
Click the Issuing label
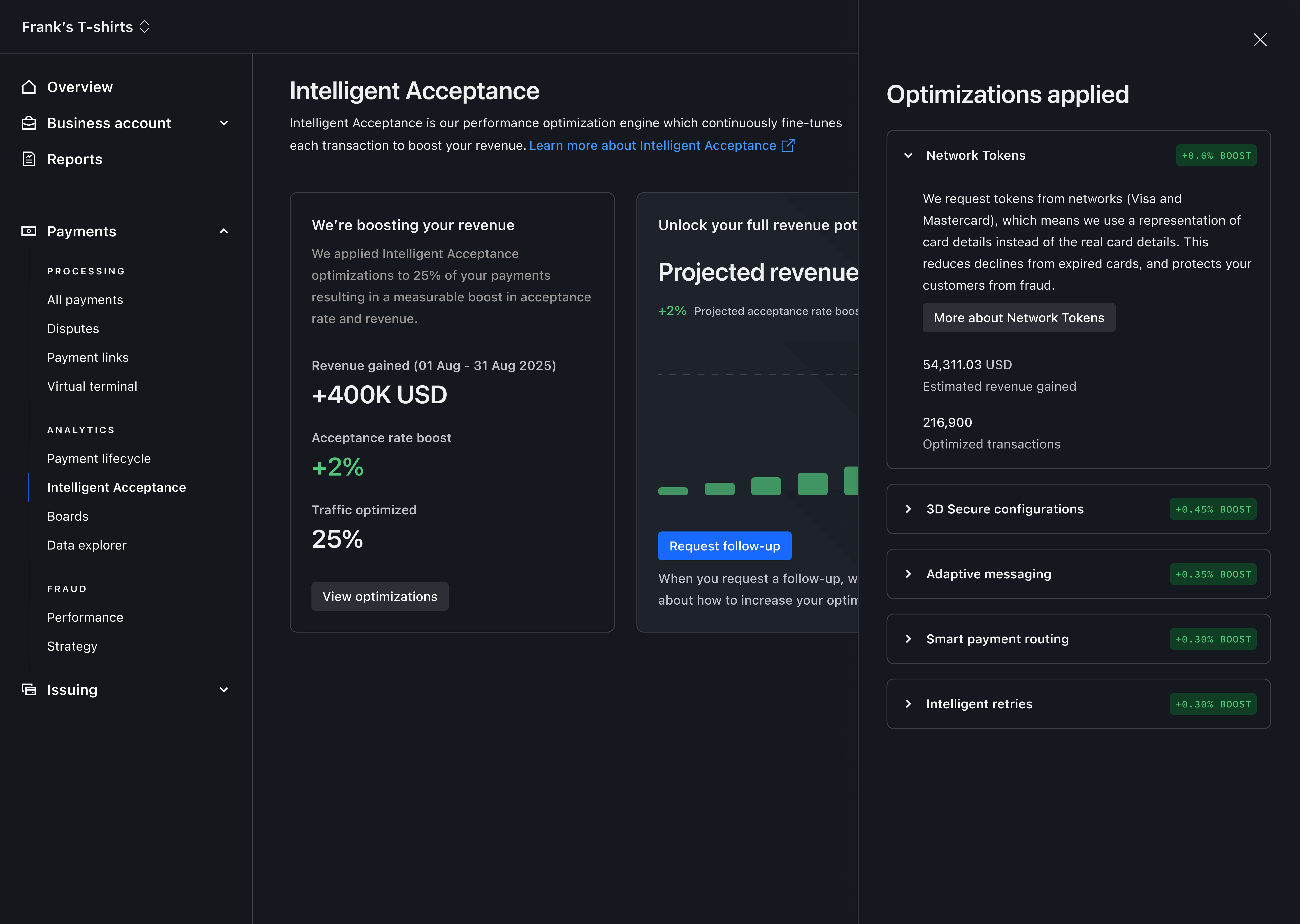[72, 690]
